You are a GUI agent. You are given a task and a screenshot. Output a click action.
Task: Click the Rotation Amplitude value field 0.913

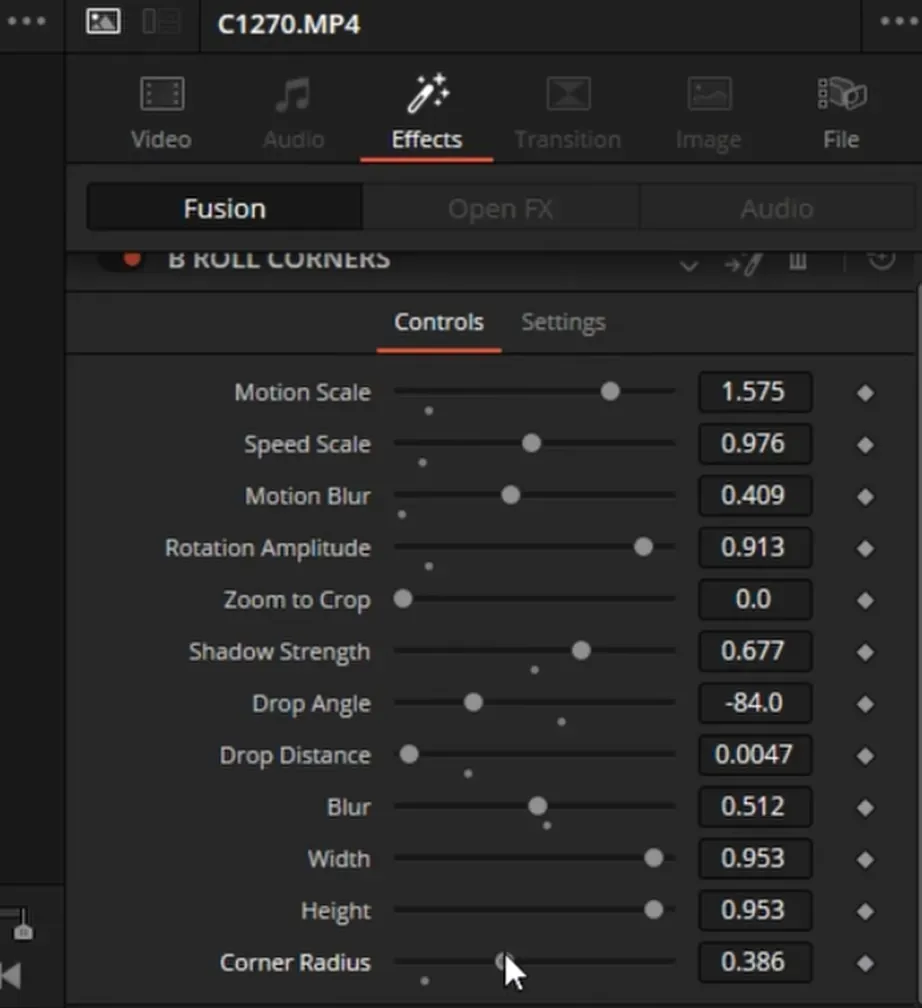(754, 547)
